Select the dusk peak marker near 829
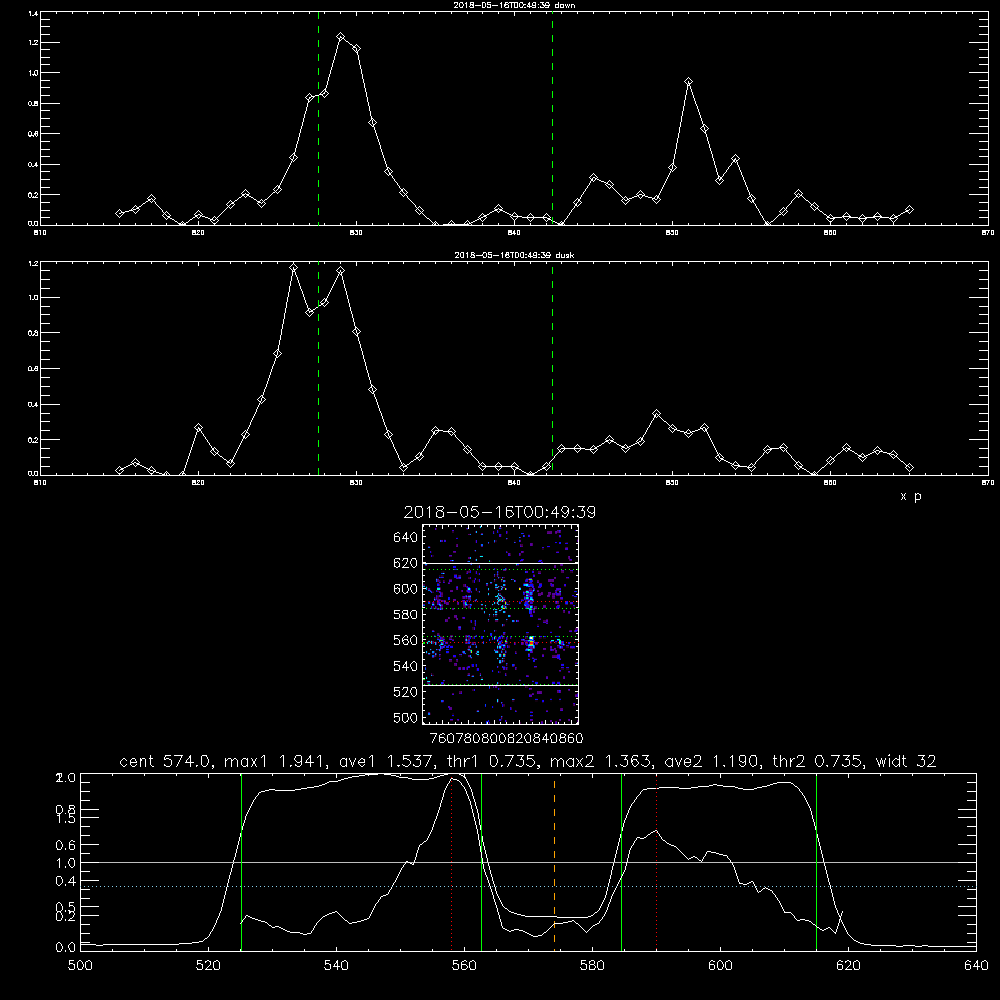Image resolution: width=1000 pixels, height=1000 pixels. pos(341,271)
